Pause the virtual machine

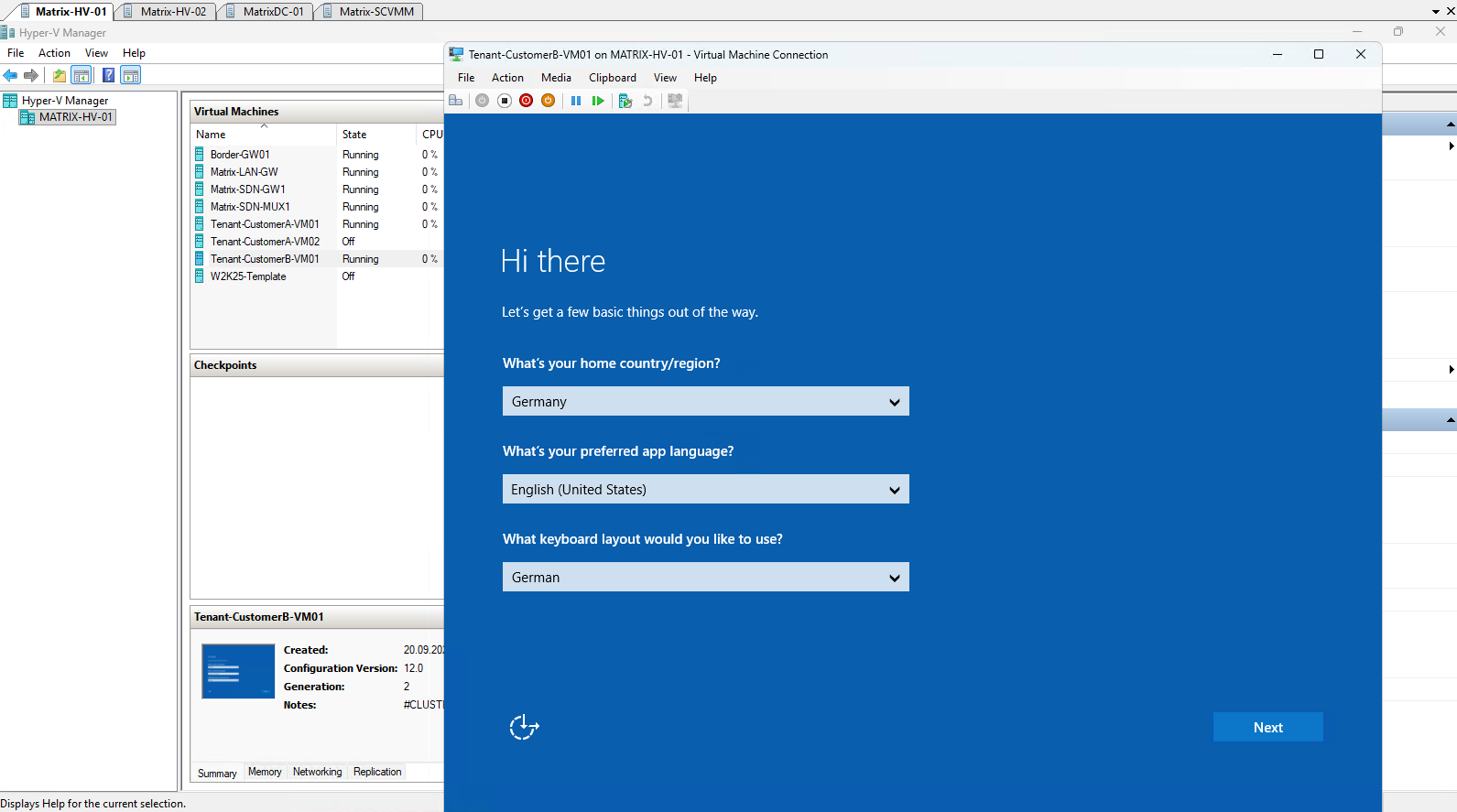[x=576, y=101]
